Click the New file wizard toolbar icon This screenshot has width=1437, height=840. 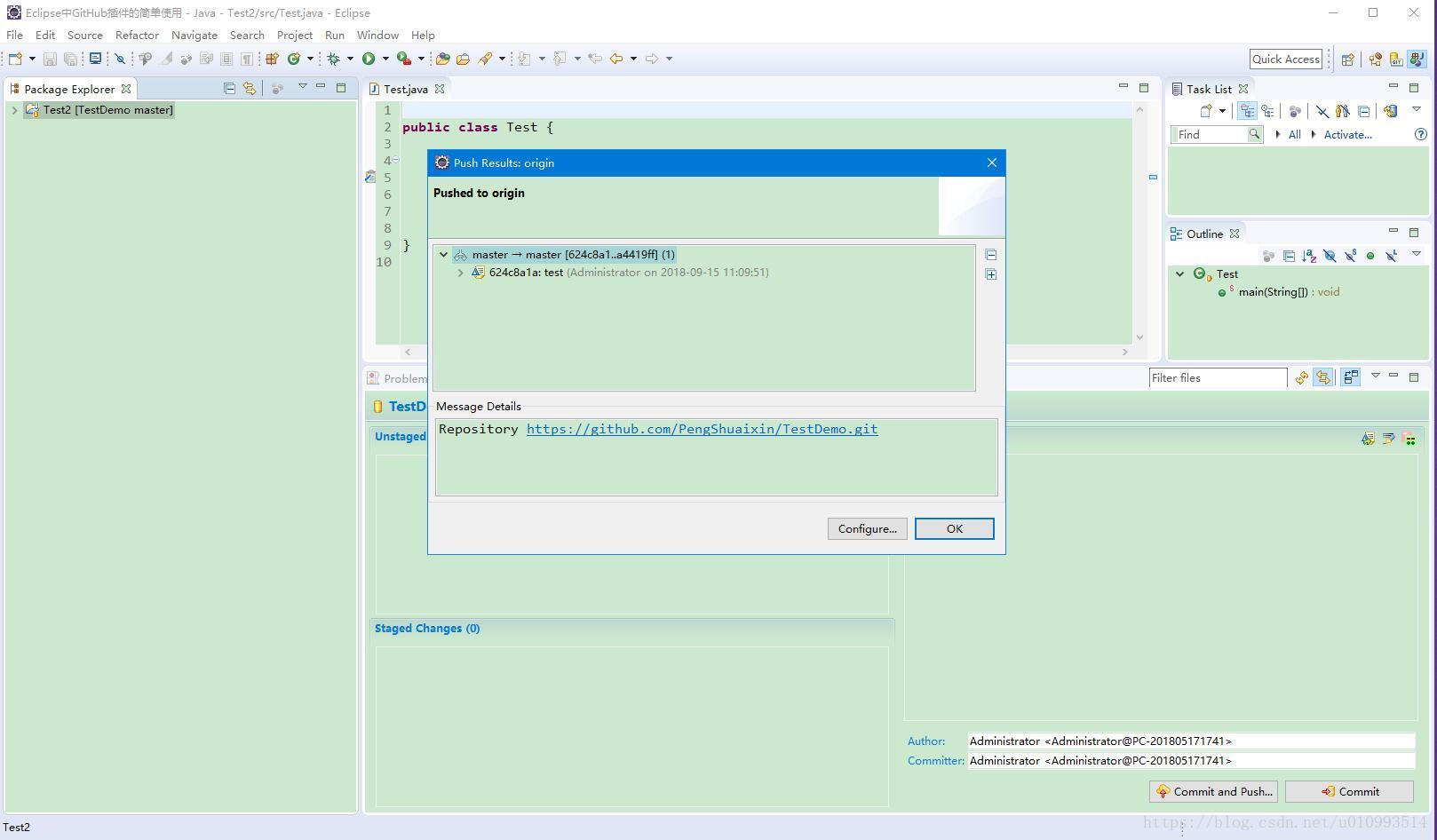(x=15, y=59)
